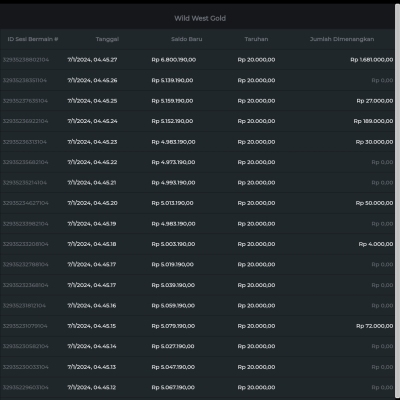The height and width of the screenshot is (400, 400).
Task: Click the Wild West Gold title
Action: (x=200, y=18)
